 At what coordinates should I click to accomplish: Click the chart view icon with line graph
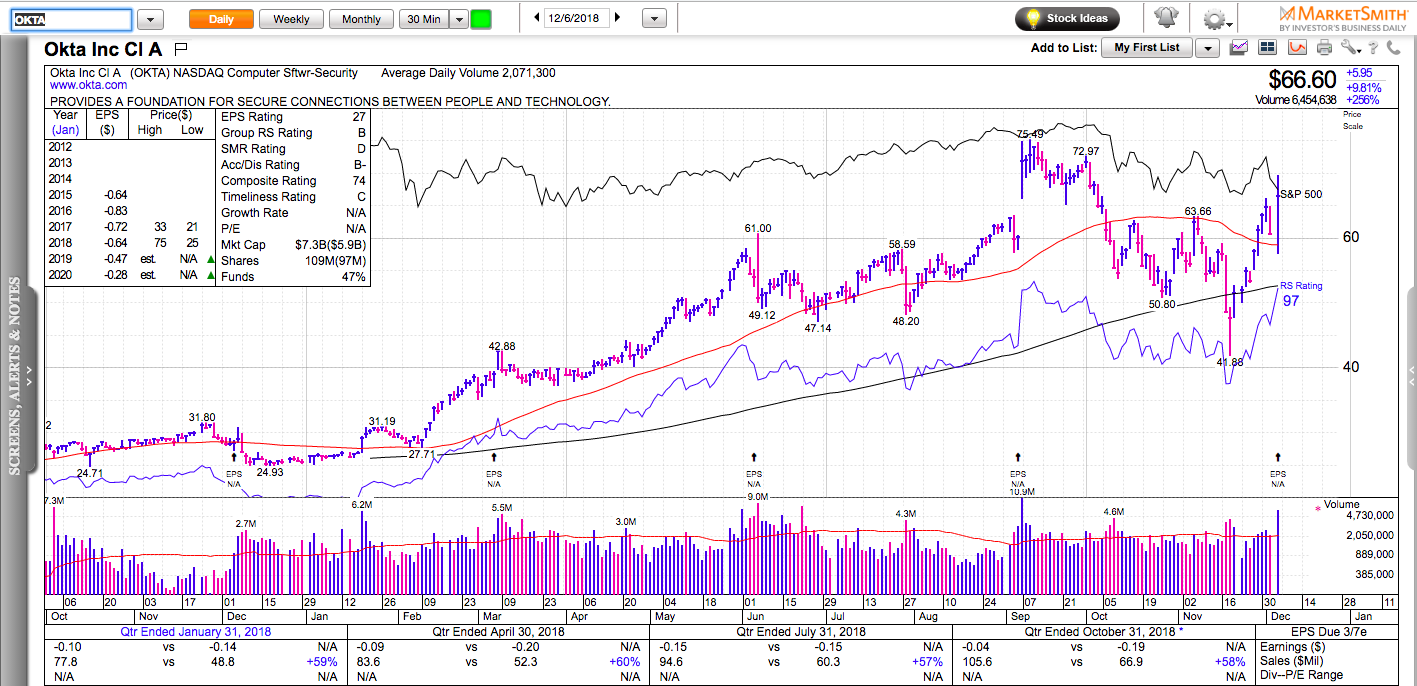pos(1239,47)
